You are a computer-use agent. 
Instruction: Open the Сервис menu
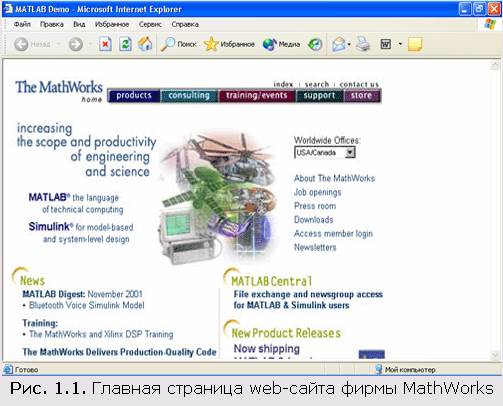point(150,24)
